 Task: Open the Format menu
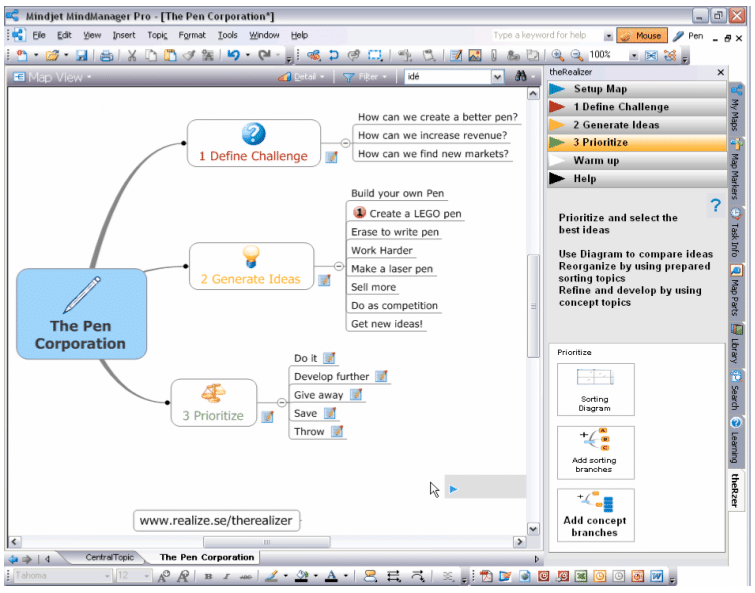(x=192, y=35)
